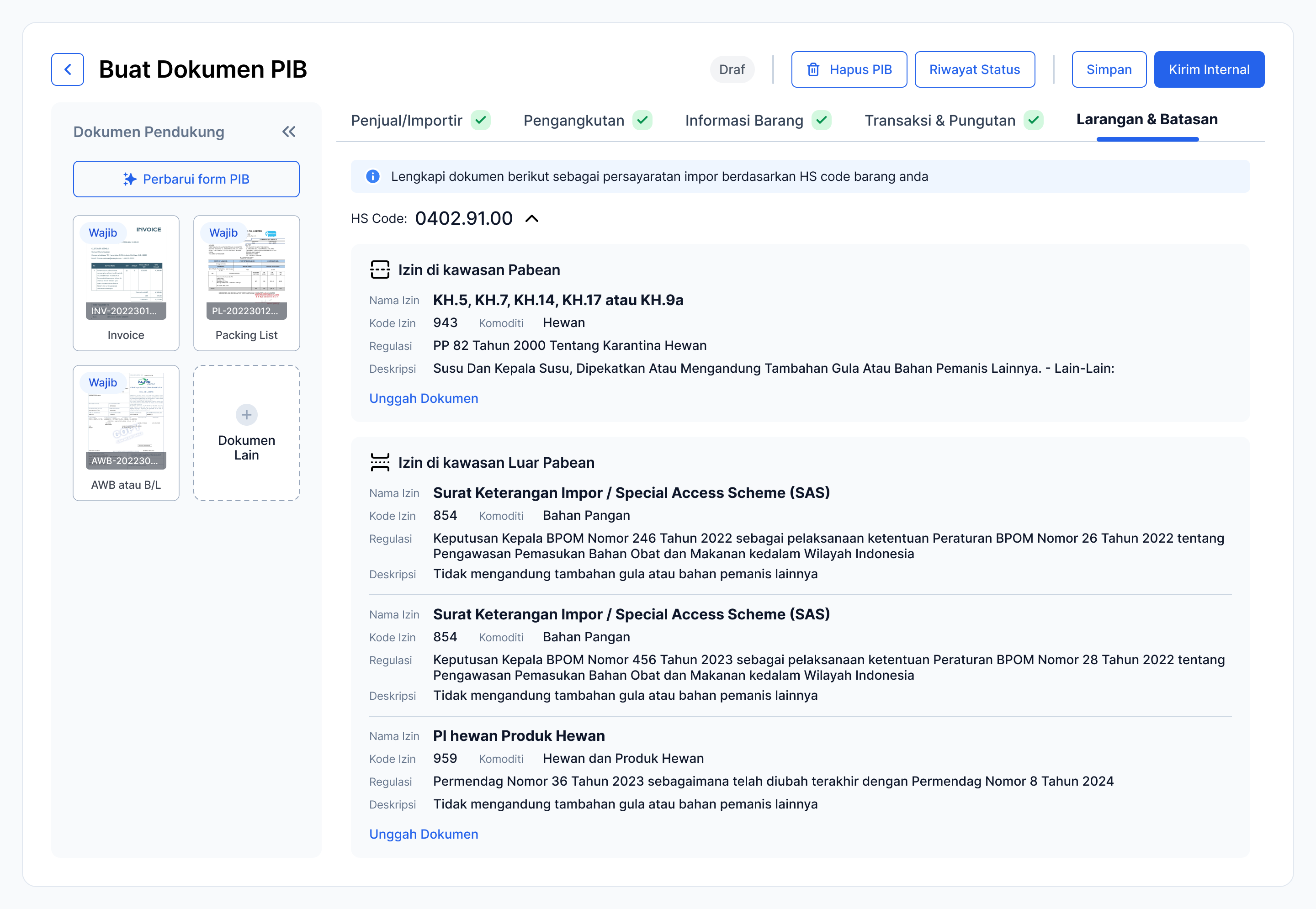The image size is (1316, 909).
Task: Click green checkmark beside Transaksi & Pungutan
Action: click(1033, 120)
